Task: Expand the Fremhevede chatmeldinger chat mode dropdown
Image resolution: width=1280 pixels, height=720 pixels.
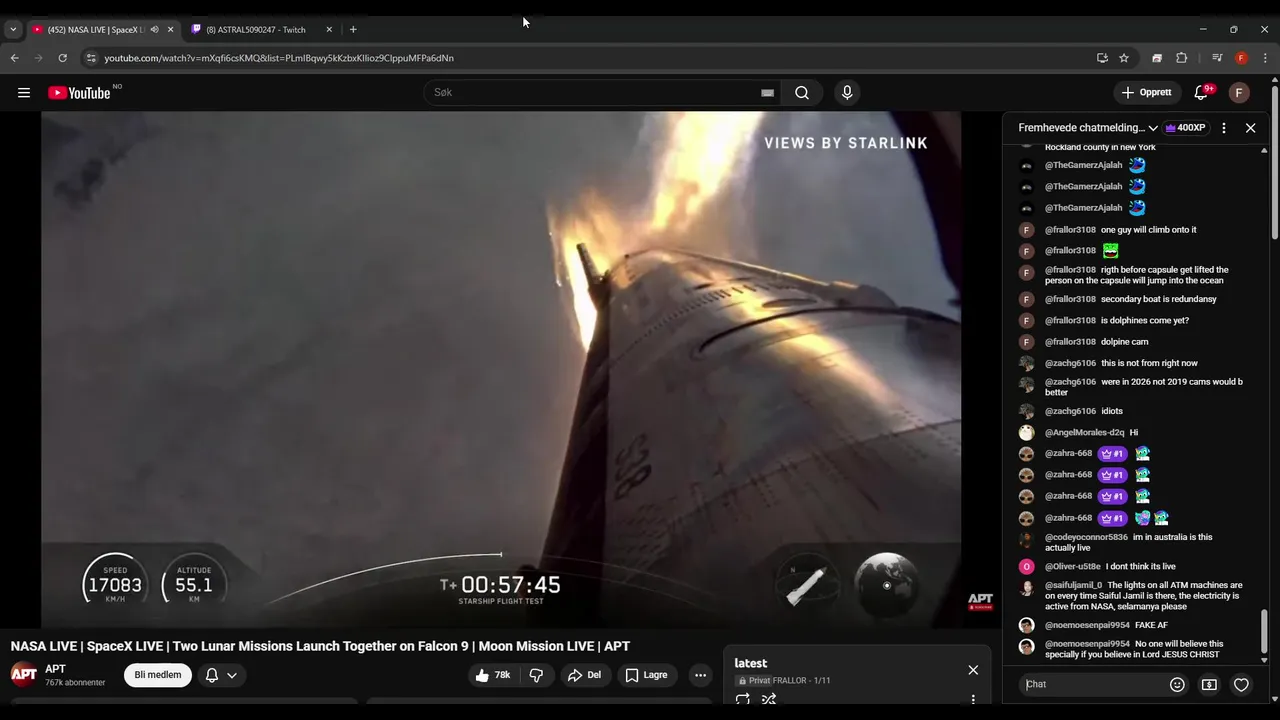Action: (x=1088, y=128)
